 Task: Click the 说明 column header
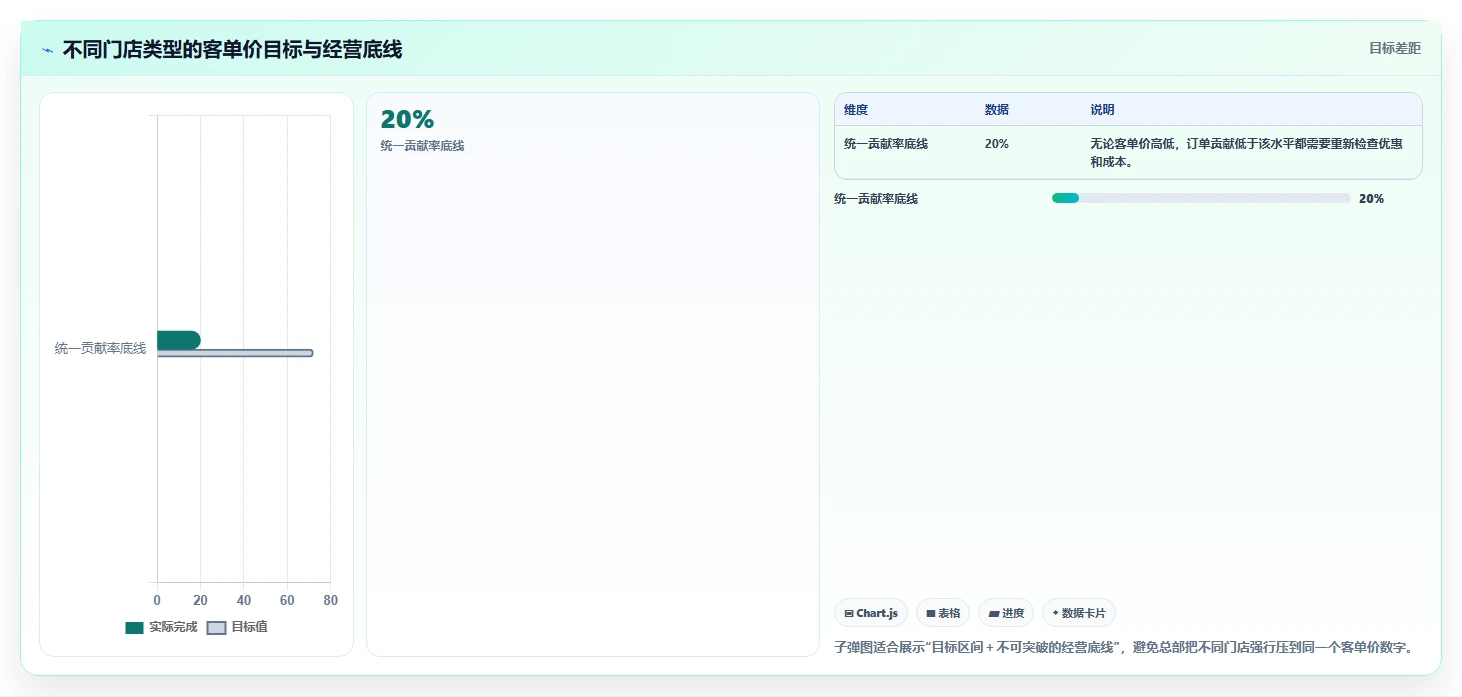[x=1102, y=110]
